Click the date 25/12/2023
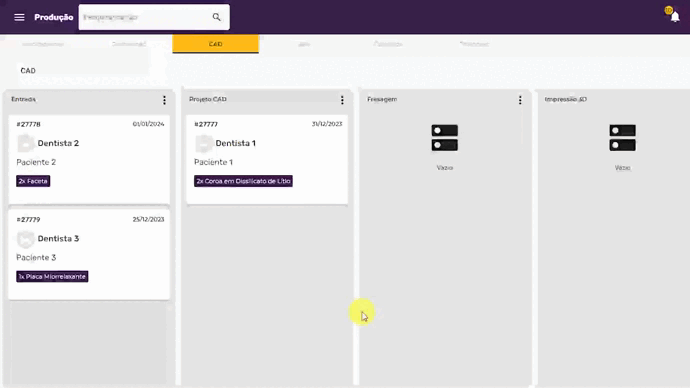 tap(148, 219)
